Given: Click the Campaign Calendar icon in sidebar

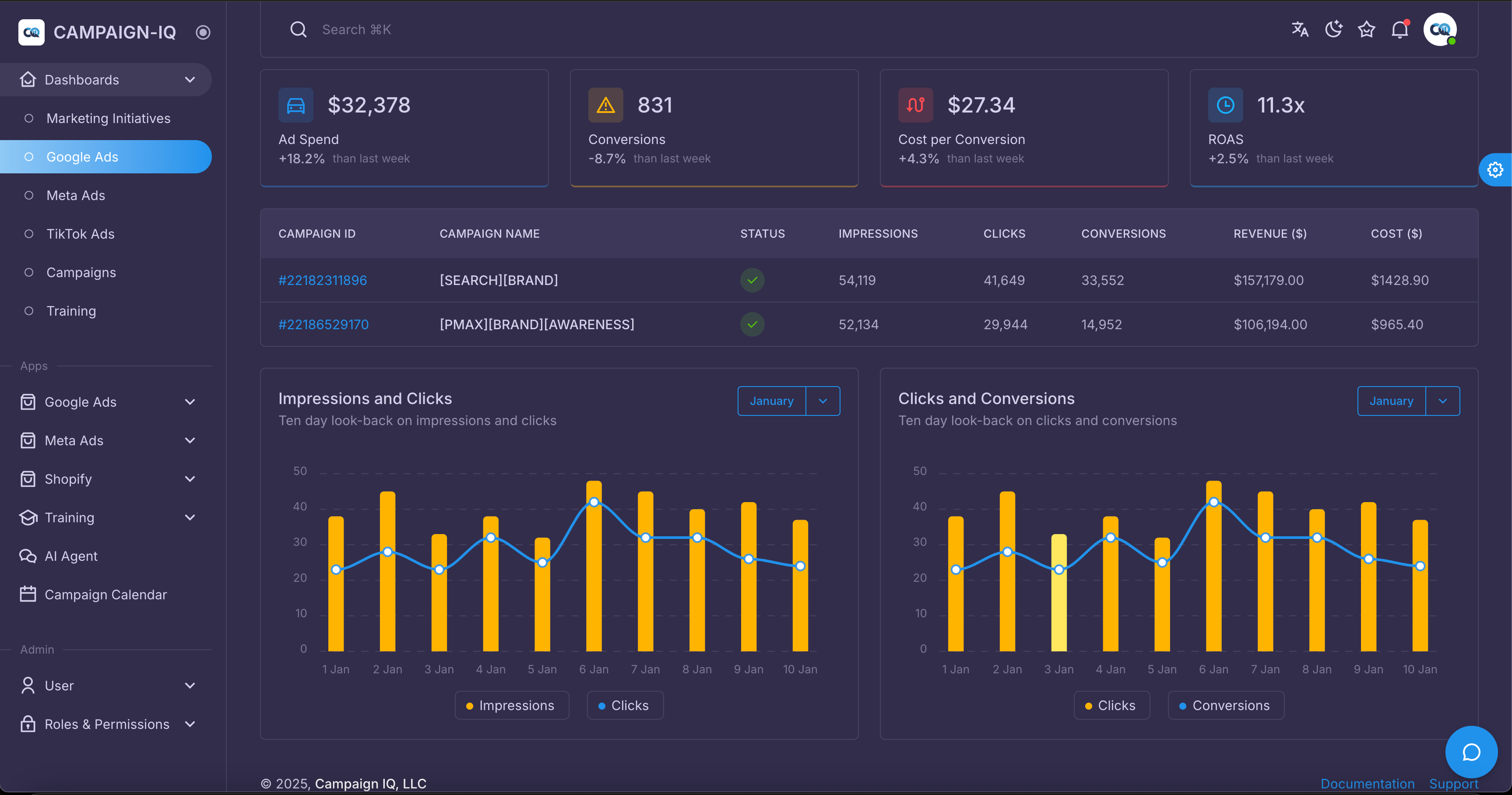Looking at the screenshot, I should 28,594.
